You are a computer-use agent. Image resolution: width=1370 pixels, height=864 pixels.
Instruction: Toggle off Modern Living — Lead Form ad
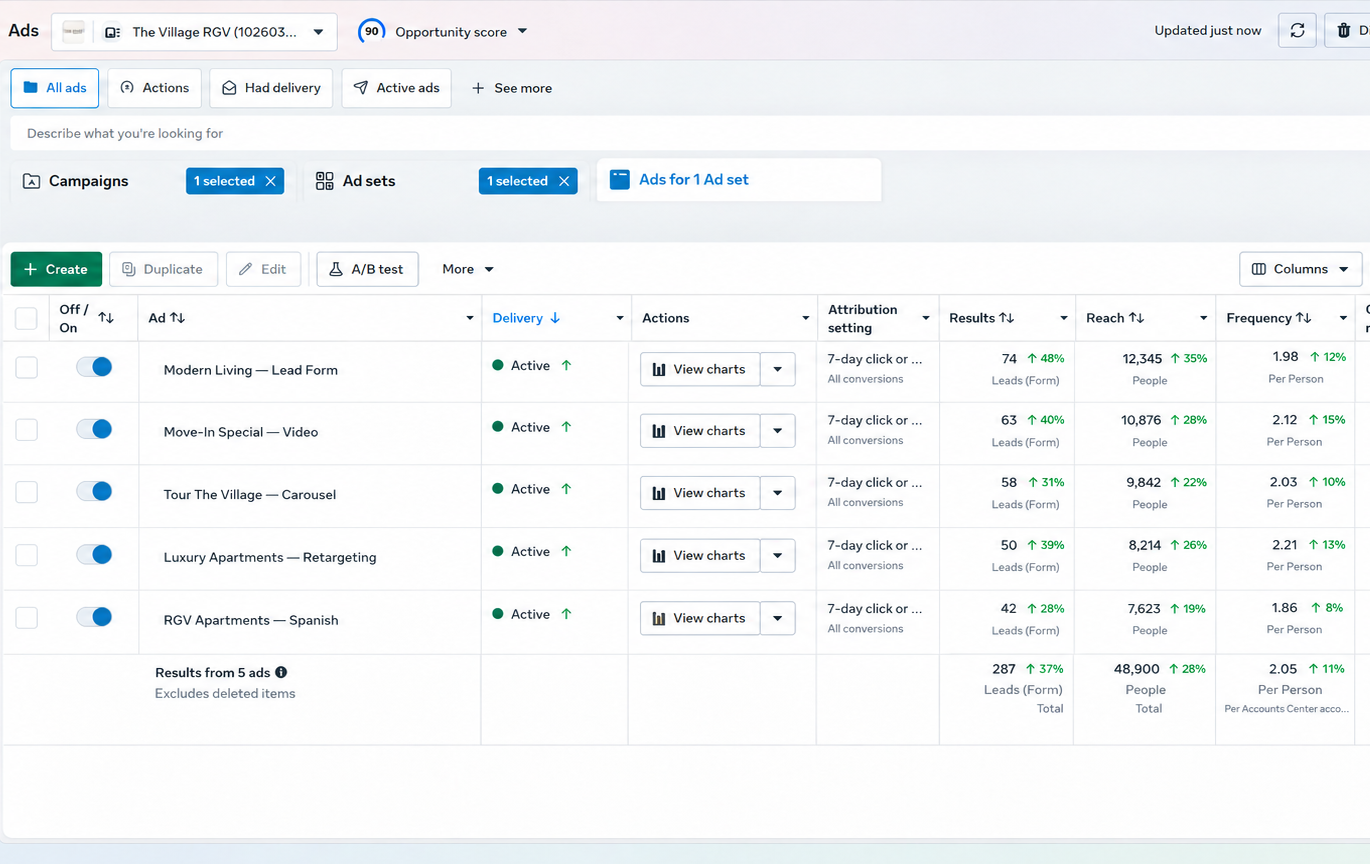tap(95, 367)
